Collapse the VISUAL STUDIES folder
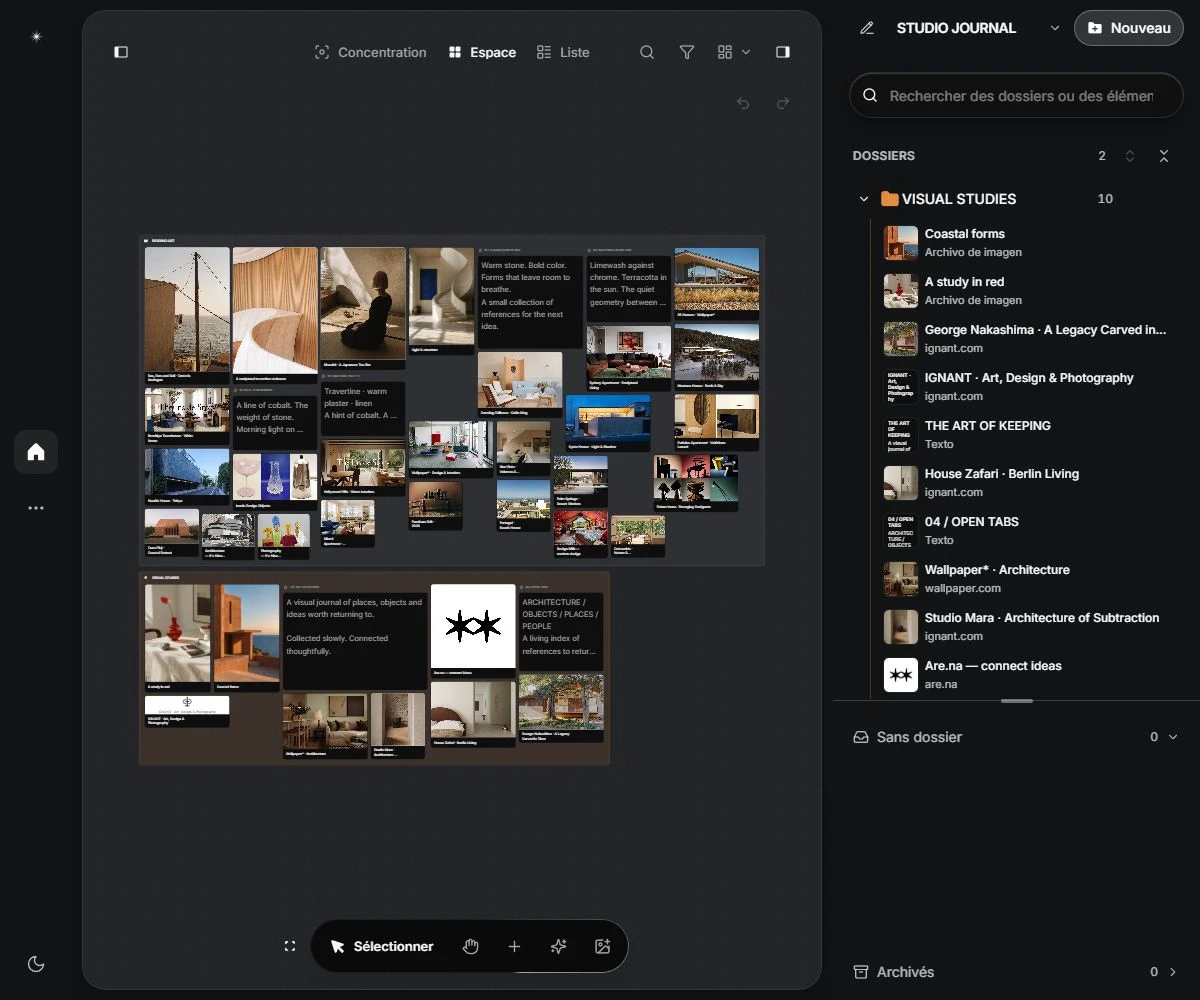Viewport: 1200px width, 1000px height. pos(864,199)
